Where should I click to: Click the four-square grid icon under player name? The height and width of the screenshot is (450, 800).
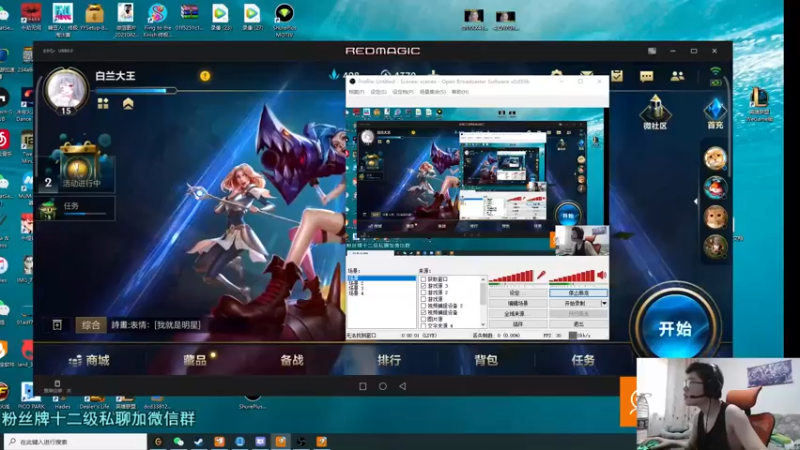103,104
